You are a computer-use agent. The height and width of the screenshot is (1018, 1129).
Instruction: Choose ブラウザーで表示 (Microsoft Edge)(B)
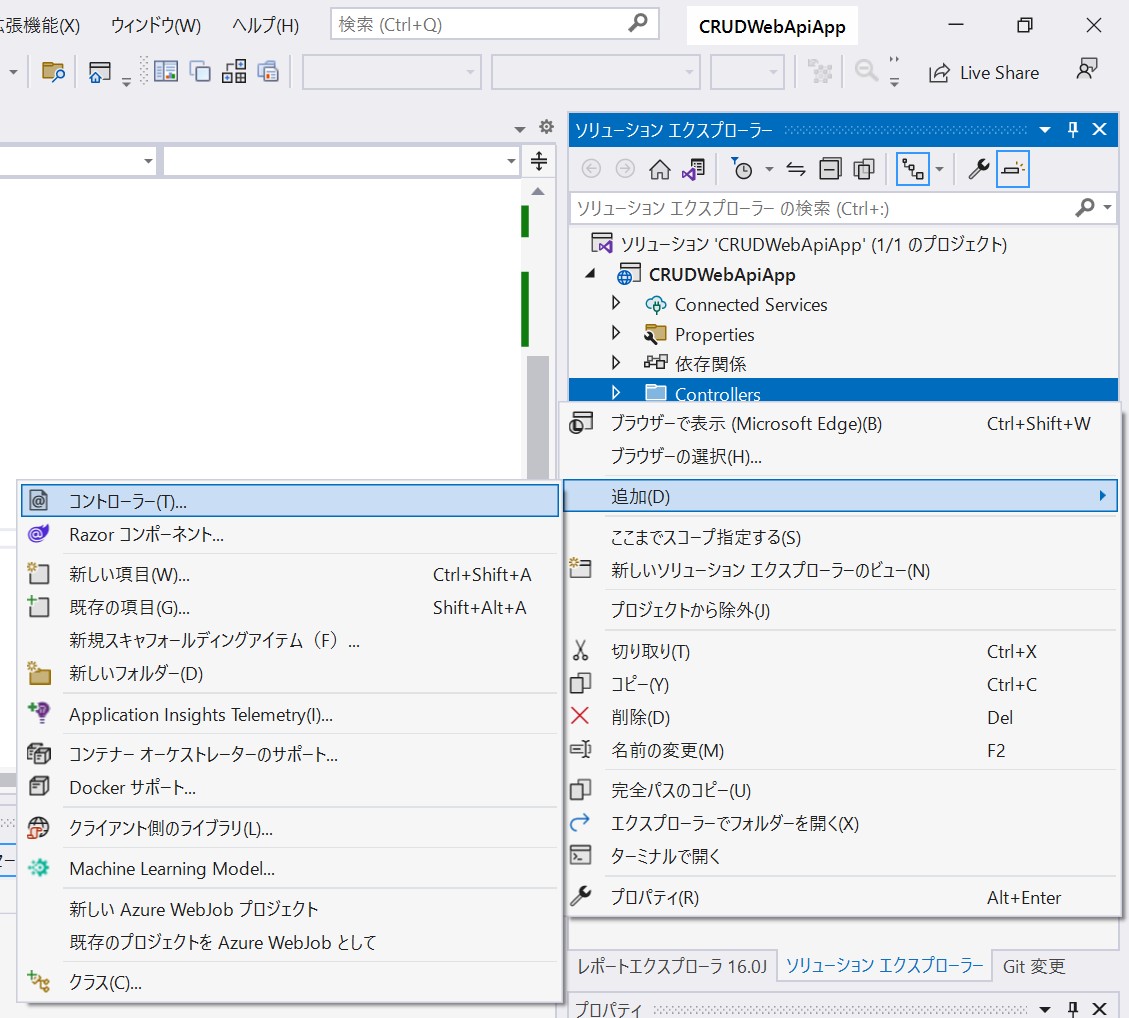coord(840,423)
